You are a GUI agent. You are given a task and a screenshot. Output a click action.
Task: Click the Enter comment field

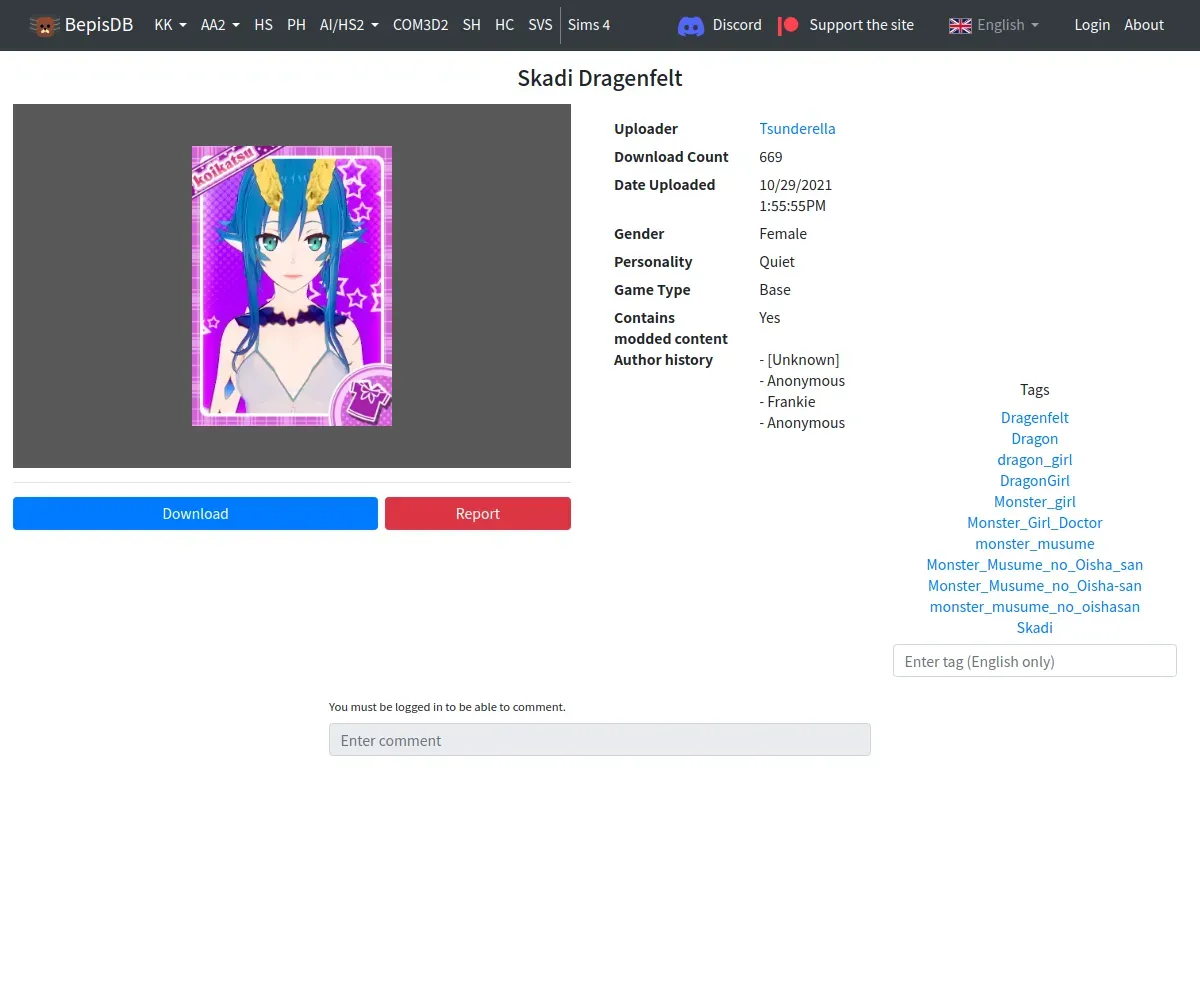click(x=600, y=740)
